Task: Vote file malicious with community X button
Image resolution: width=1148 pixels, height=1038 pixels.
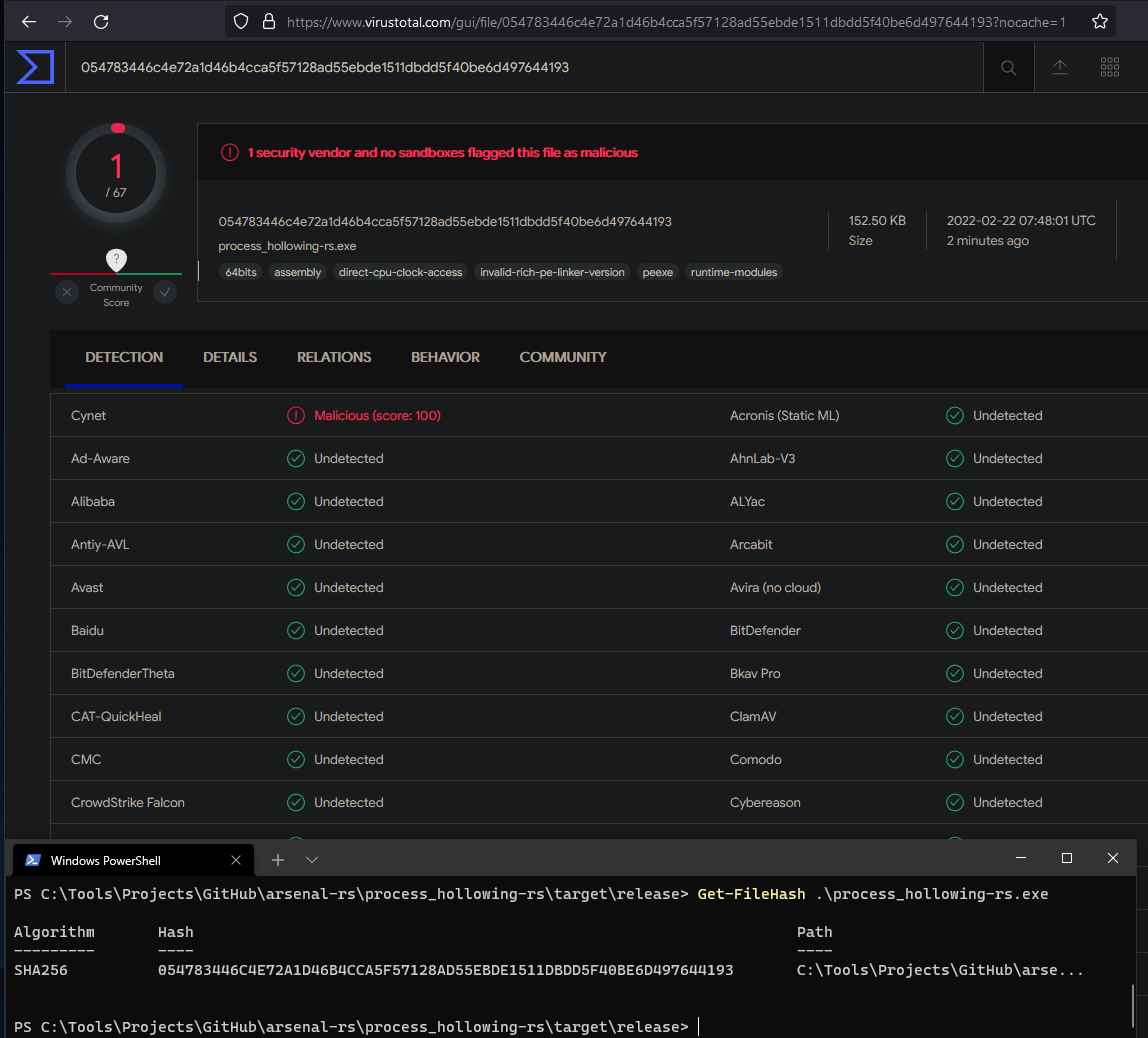Action: [x=67, y=292]
